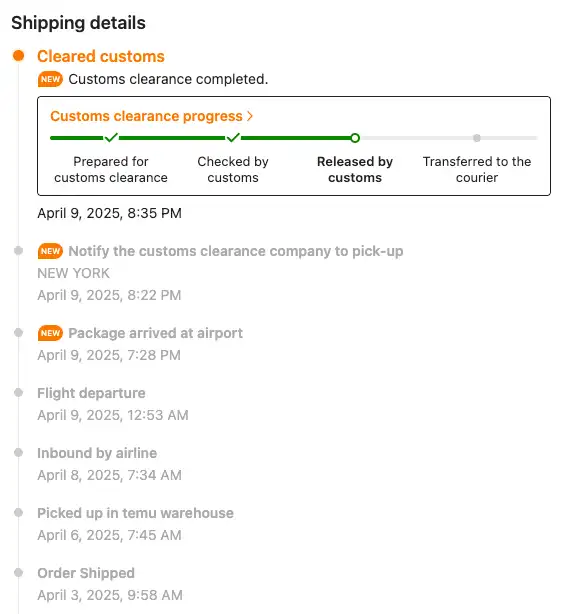Click the gray dot for Transferred to the courier
This screenshot has height=614, width=563.
[477, 138]
